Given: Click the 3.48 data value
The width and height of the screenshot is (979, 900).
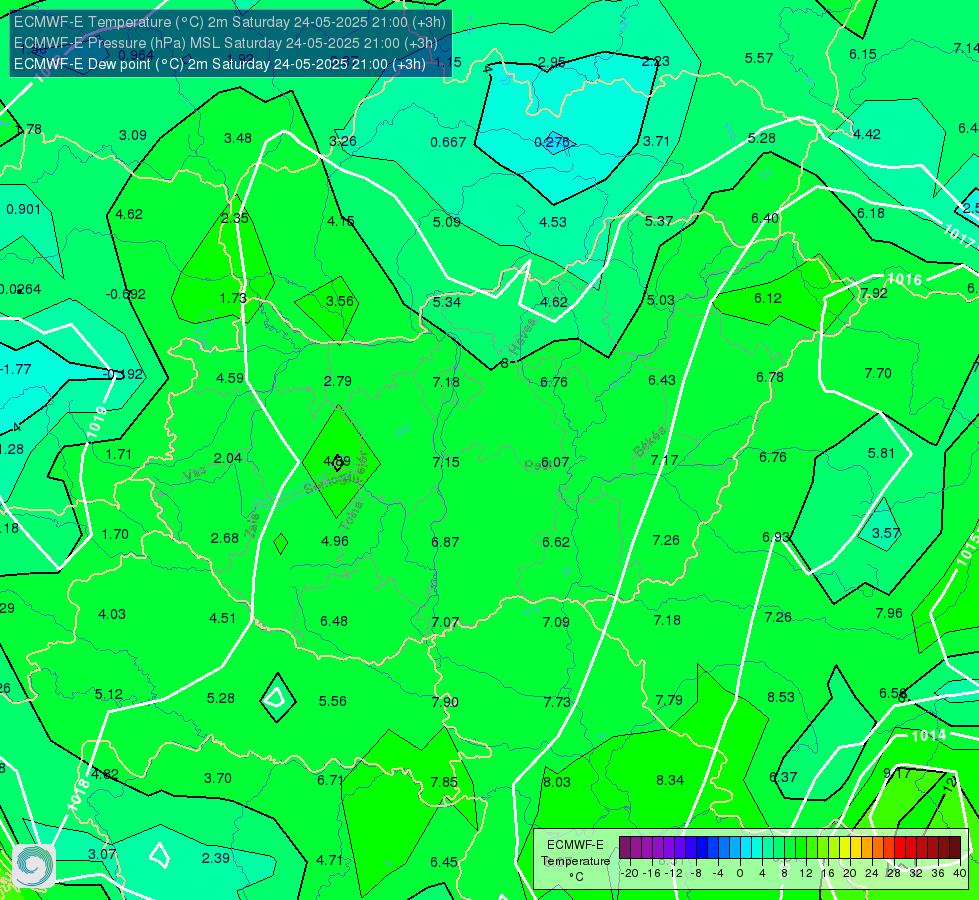Looking at the screenshot, I should (238, 138).
